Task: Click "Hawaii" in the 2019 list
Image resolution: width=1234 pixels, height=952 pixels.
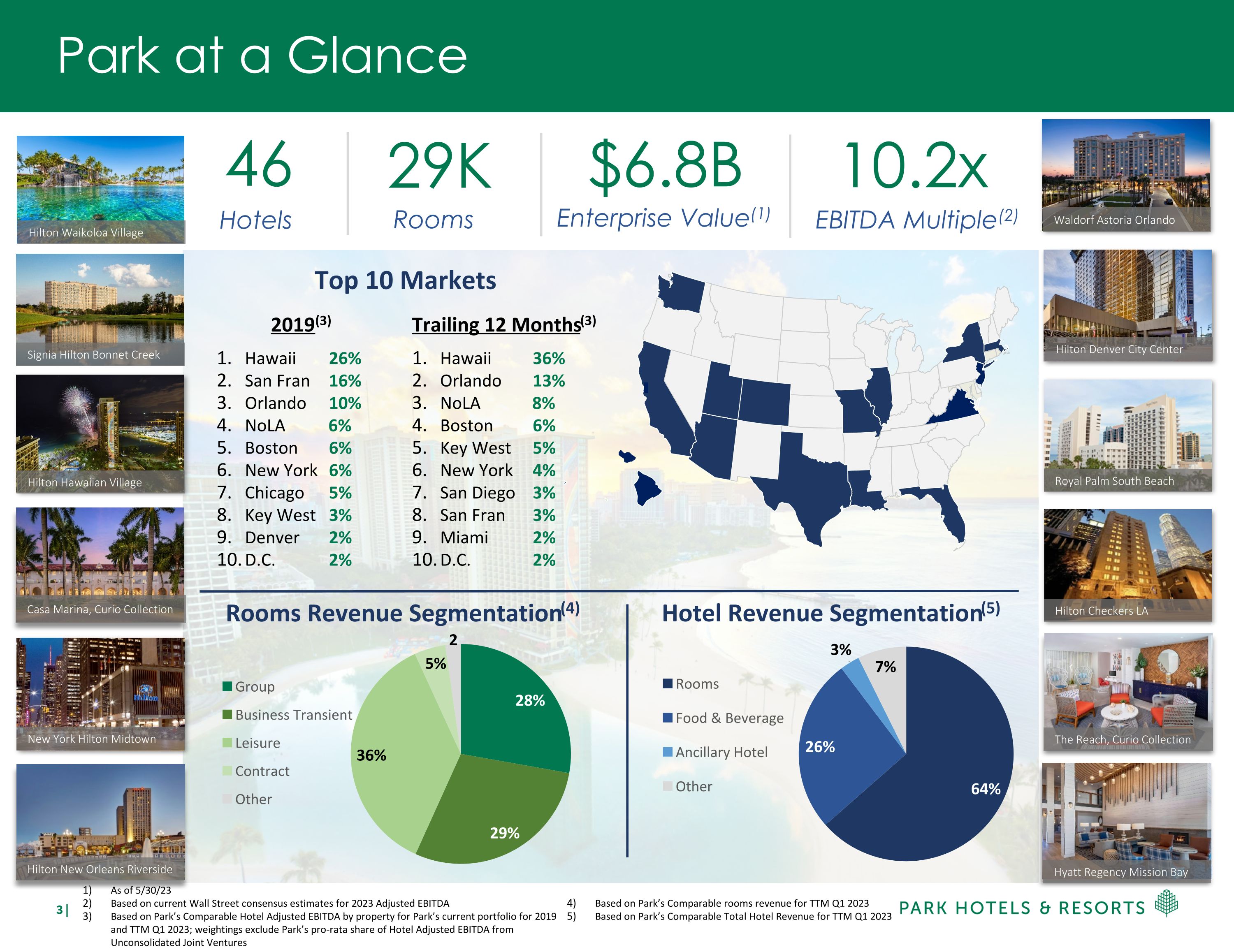Action: pos(271,358)
